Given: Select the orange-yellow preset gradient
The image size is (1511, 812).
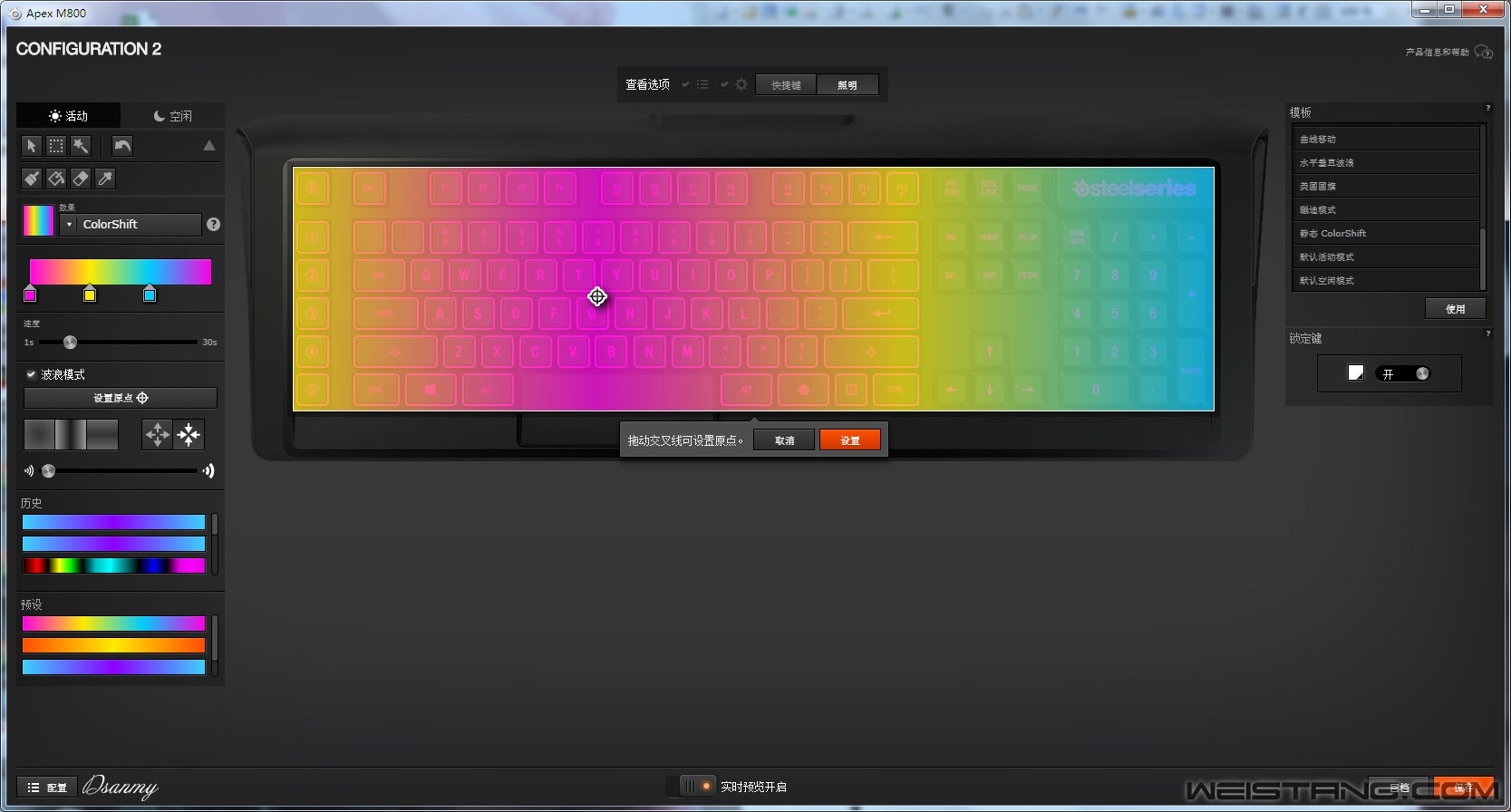Looking at the screenshot, I should pos(113,645).
